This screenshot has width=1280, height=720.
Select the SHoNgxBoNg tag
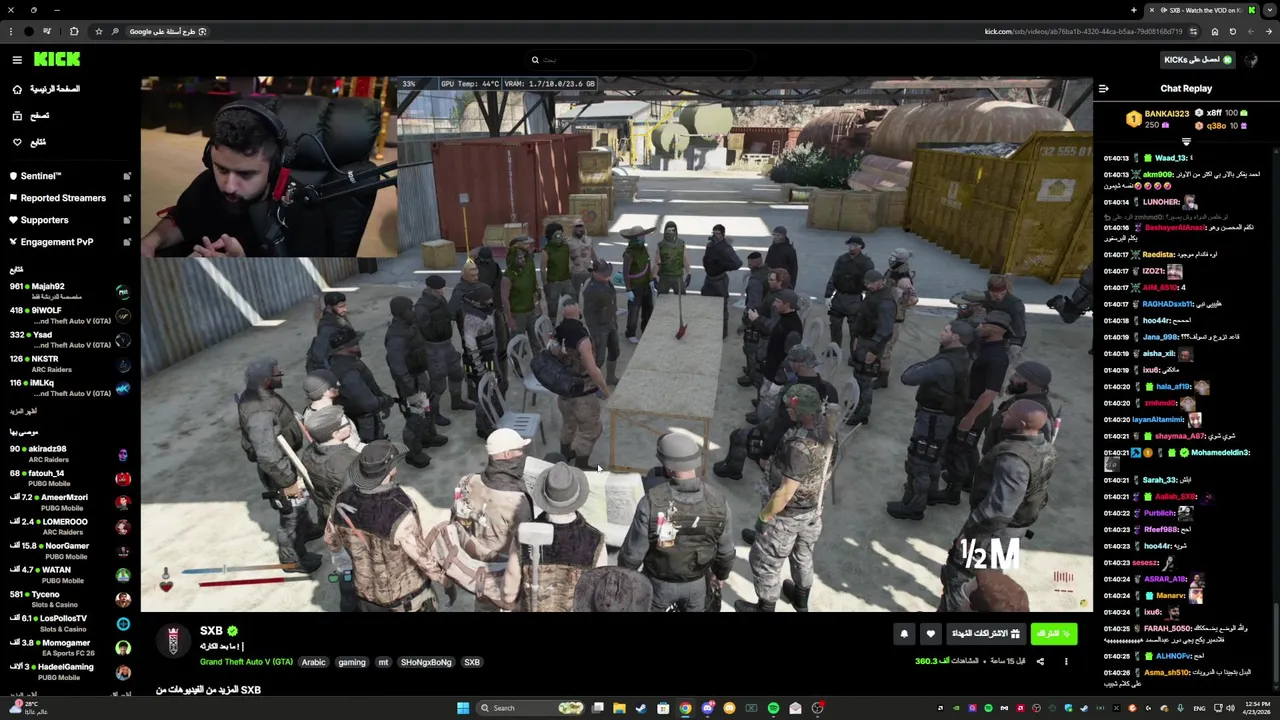tap(426, 662)
